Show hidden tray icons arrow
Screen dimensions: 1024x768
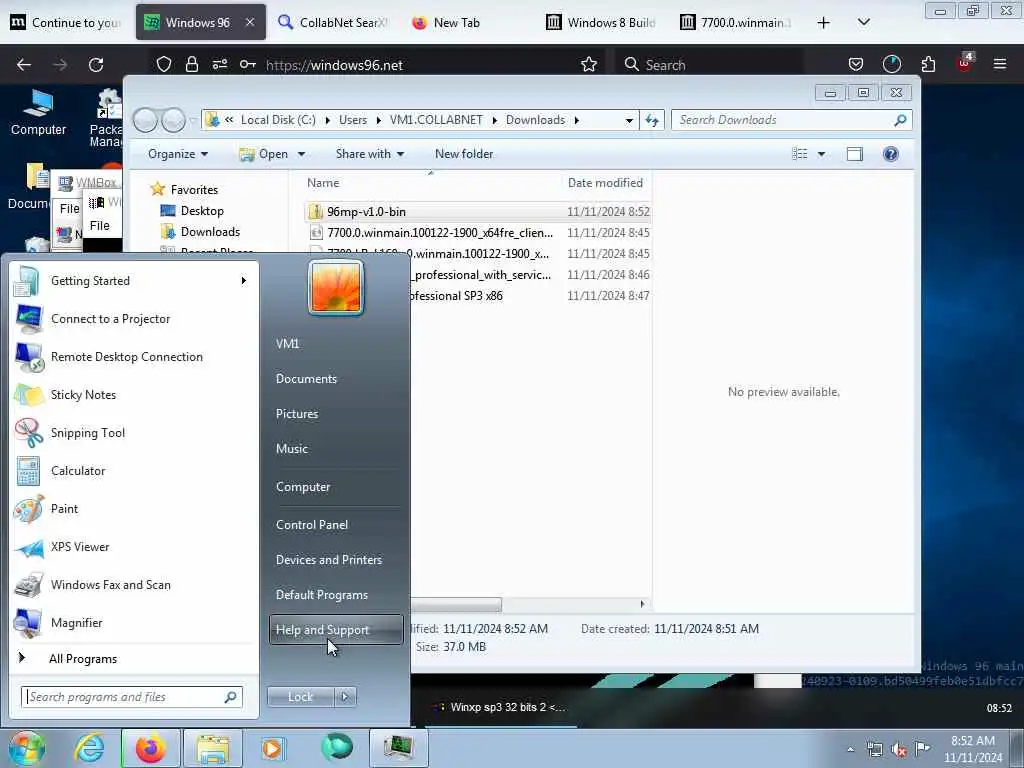coord(850,749)
